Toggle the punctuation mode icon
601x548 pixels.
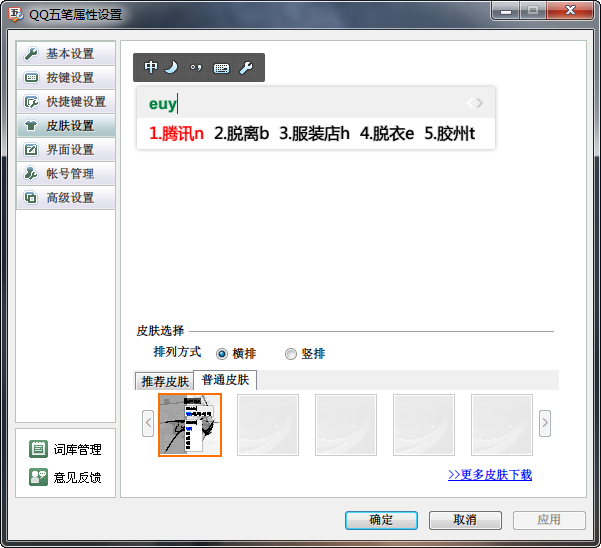tap(196, 68)
